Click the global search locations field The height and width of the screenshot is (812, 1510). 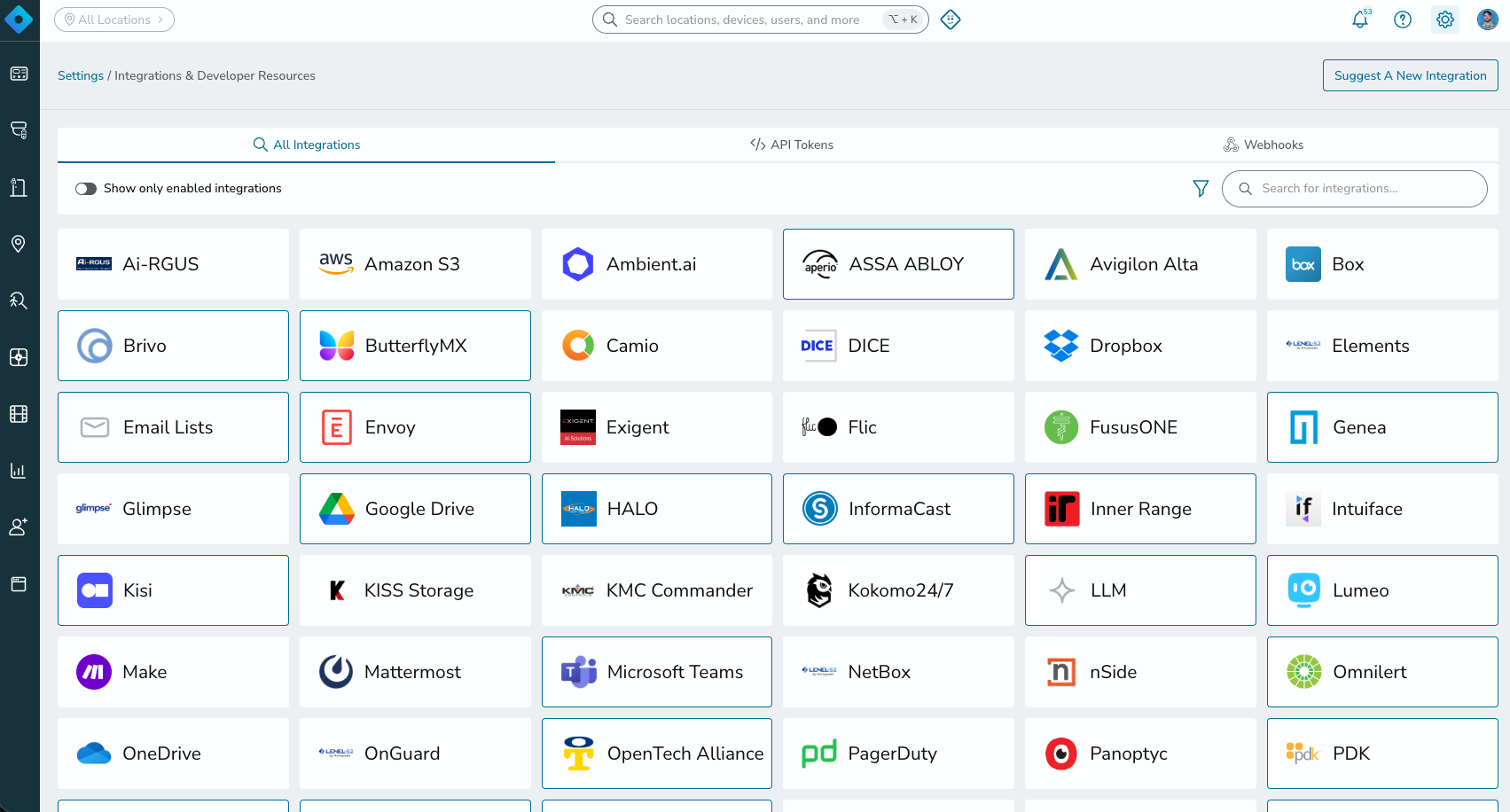[761, 20]
